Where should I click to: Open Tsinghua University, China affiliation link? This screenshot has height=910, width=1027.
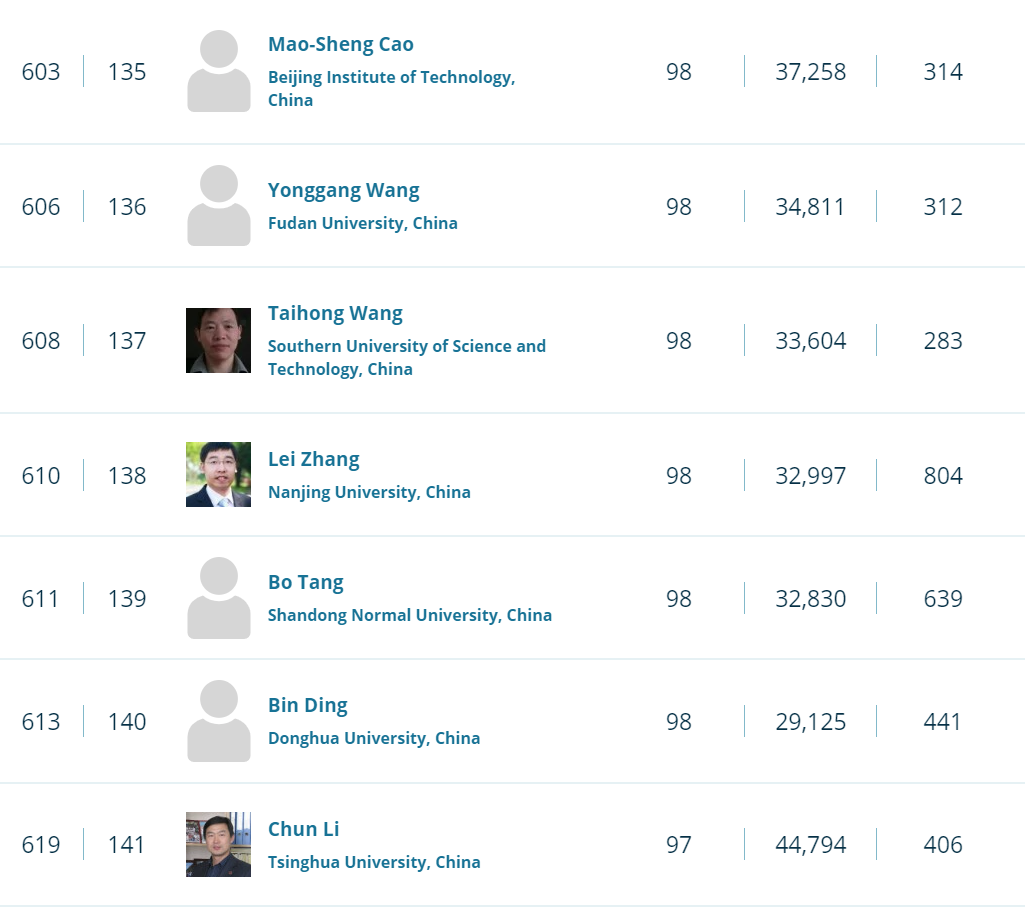tap(373, 862)
